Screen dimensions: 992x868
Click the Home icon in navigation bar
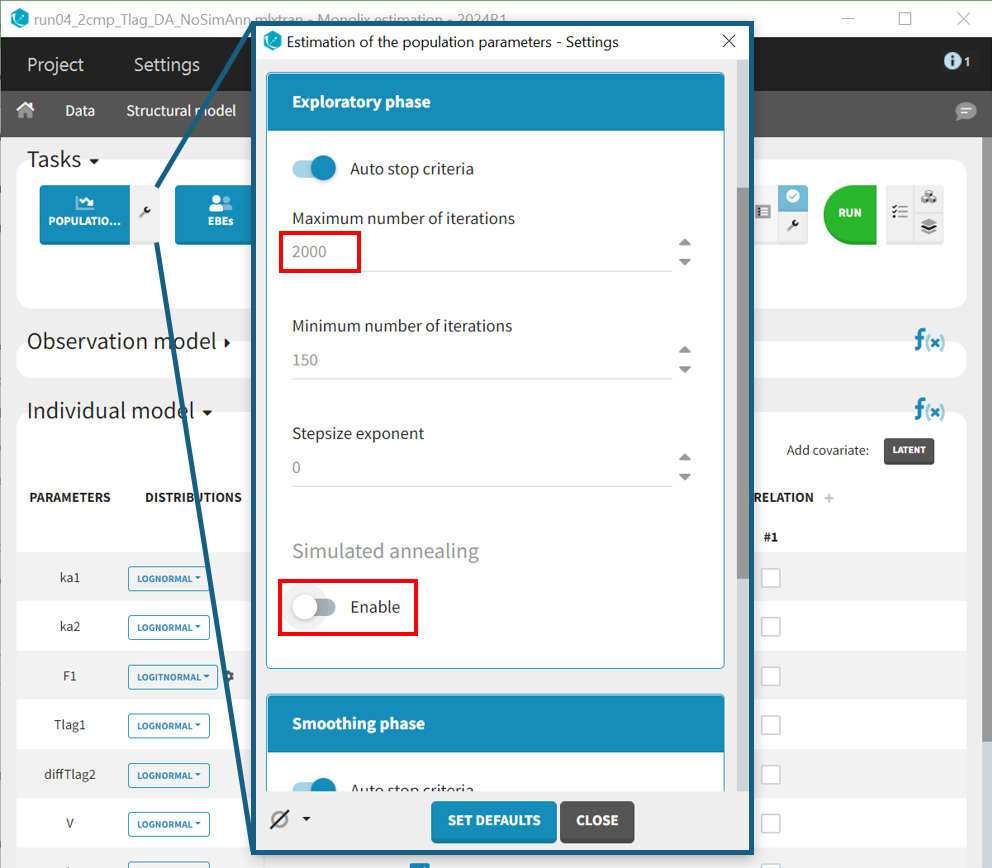point(26,110)
